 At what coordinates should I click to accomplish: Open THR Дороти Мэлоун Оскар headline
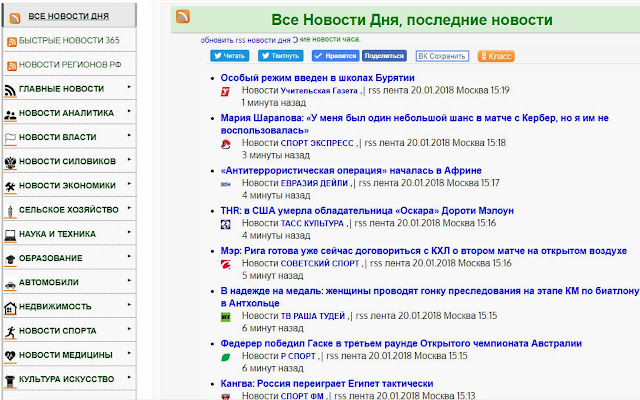tap(367, 211)
